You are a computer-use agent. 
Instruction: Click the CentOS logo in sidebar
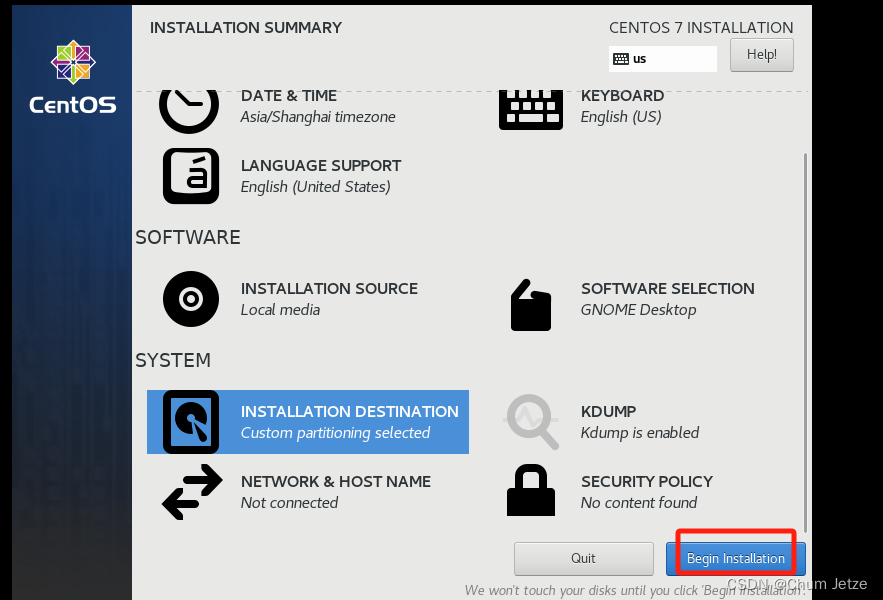pos(73,77)
